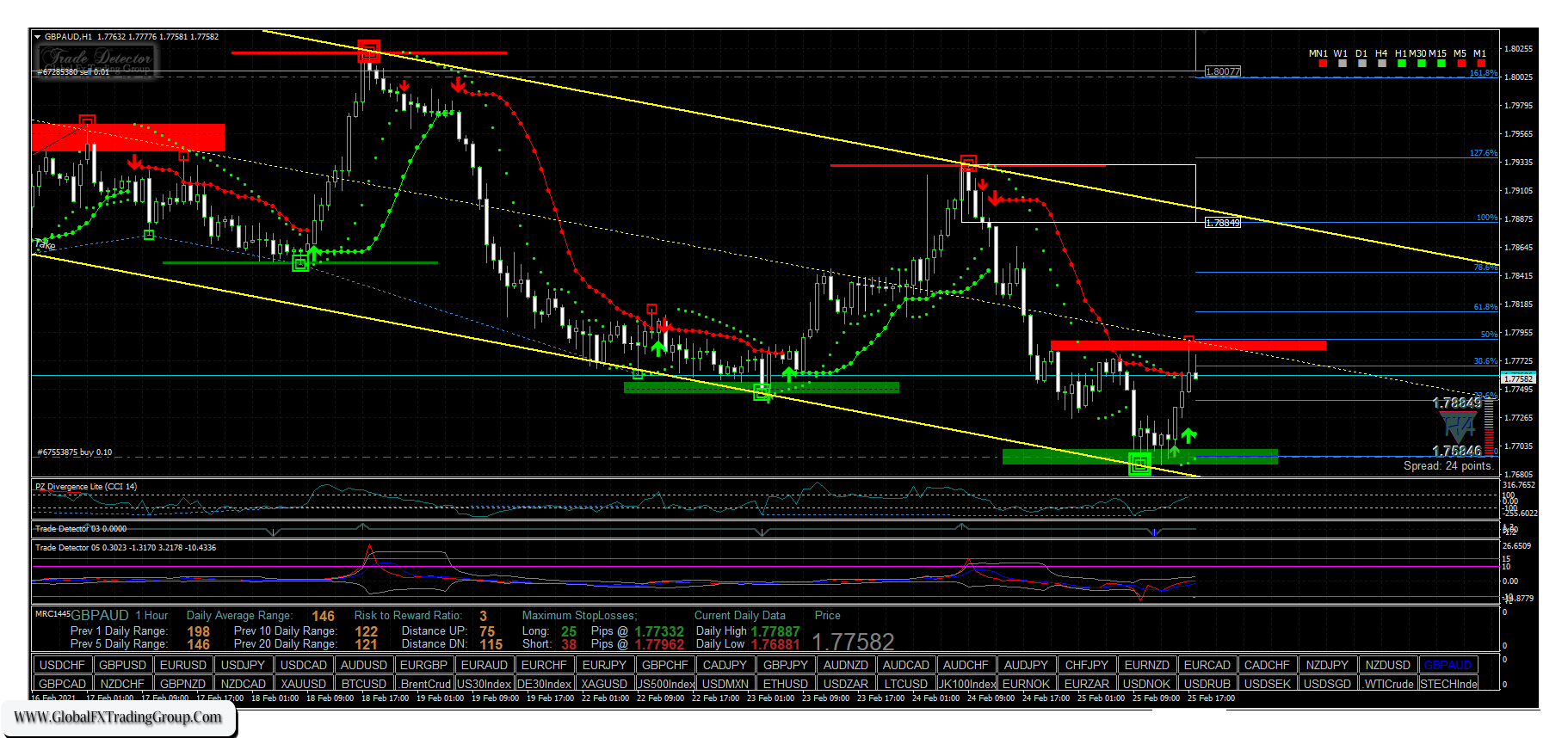Click the gray W1 timeframe indicator square
This screenshot has width=1568, height=738.
point(1343,64)
